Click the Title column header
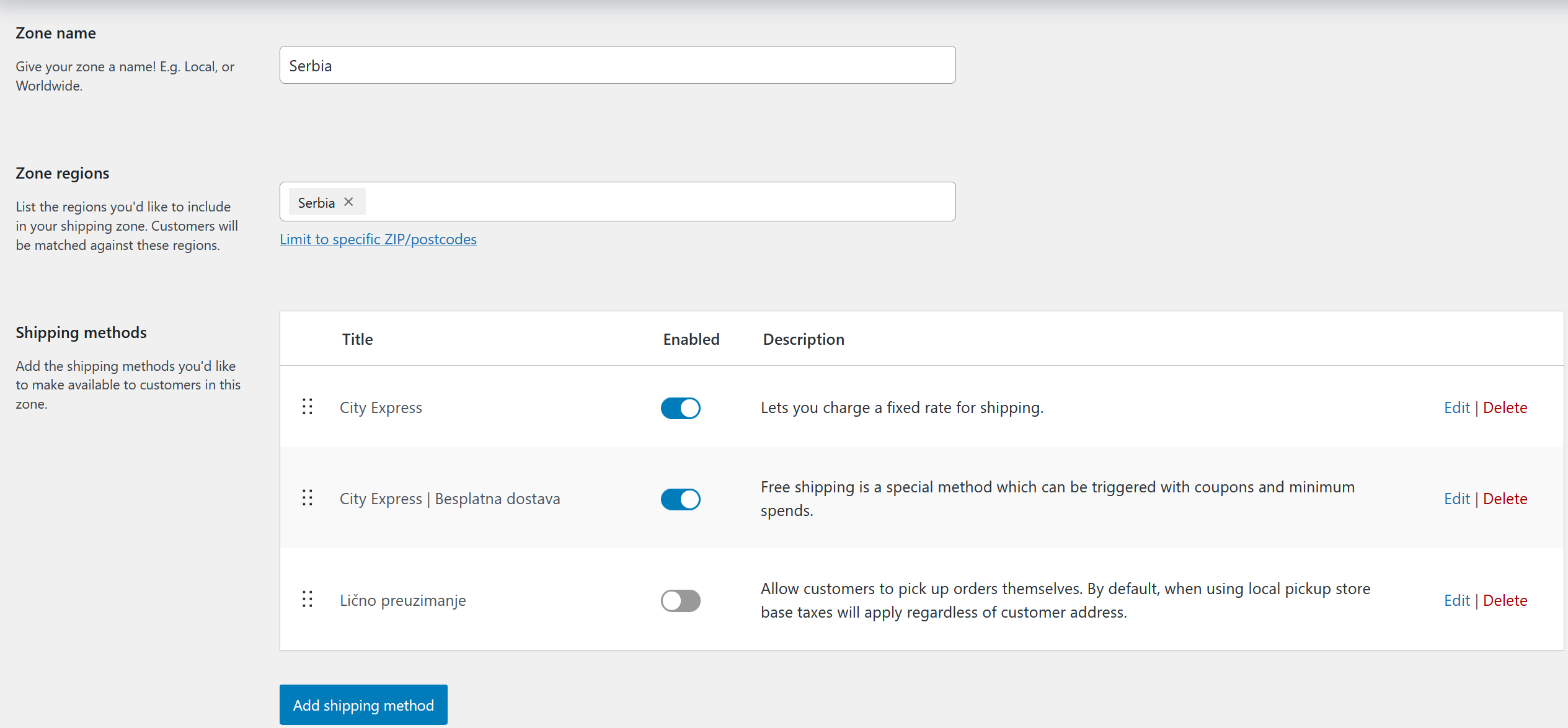This screenshot has height=728, width=1568. click(358, 339)
